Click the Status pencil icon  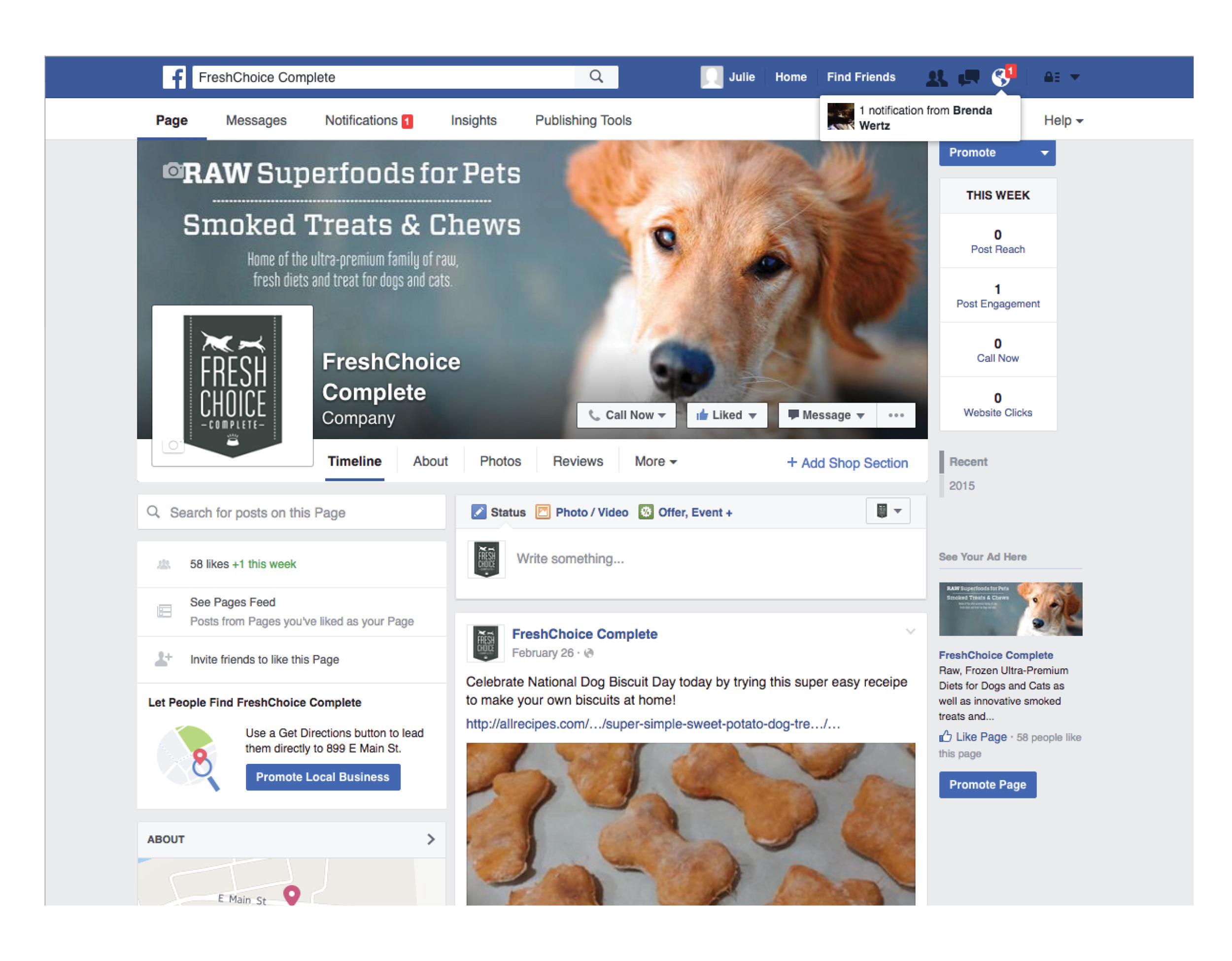[479, 512]
